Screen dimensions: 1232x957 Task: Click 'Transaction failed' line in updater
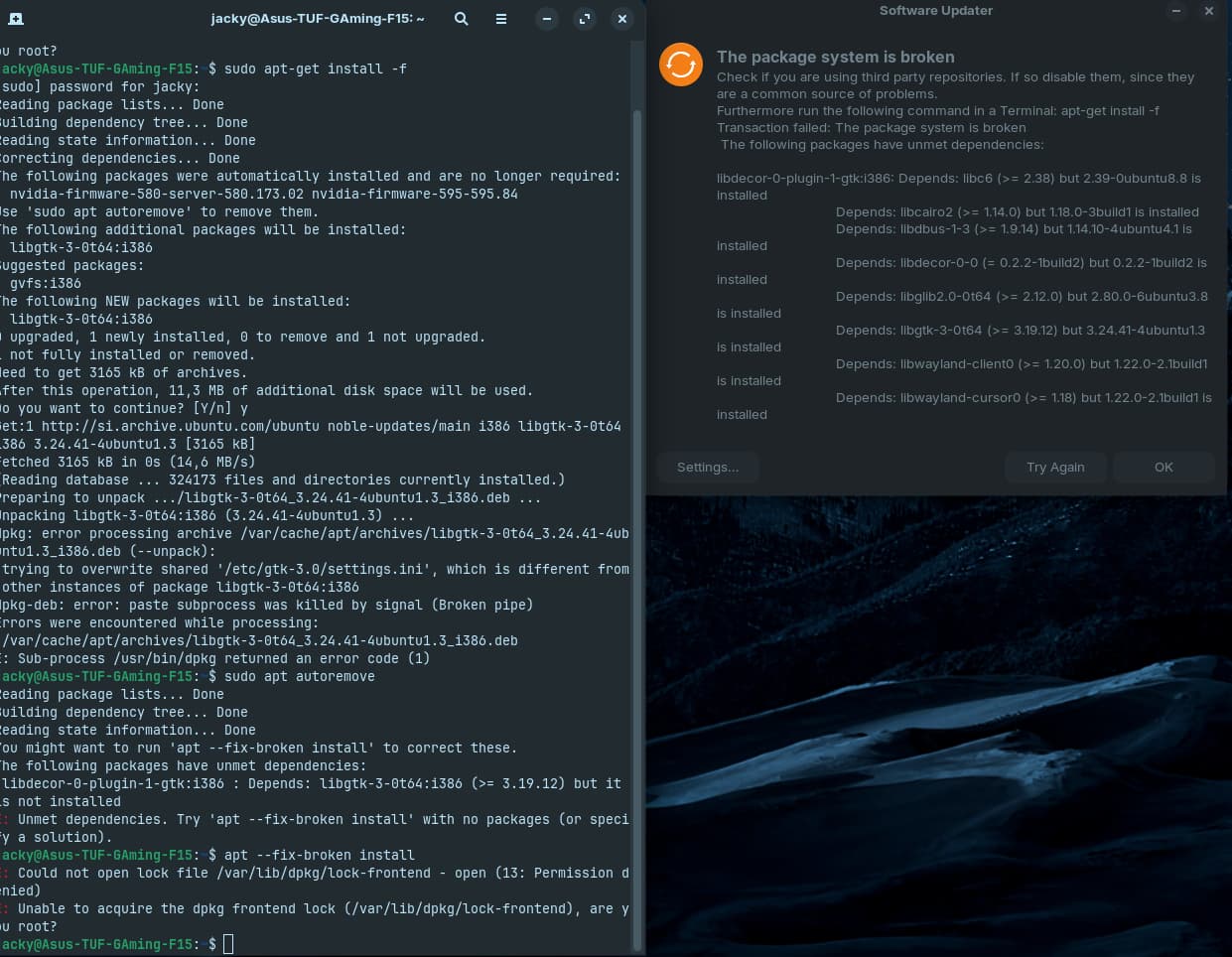tap(872, 128)
